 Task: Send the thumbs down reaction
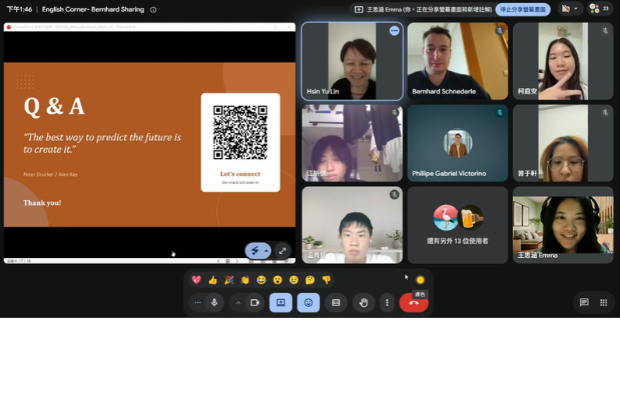(326, 280)
